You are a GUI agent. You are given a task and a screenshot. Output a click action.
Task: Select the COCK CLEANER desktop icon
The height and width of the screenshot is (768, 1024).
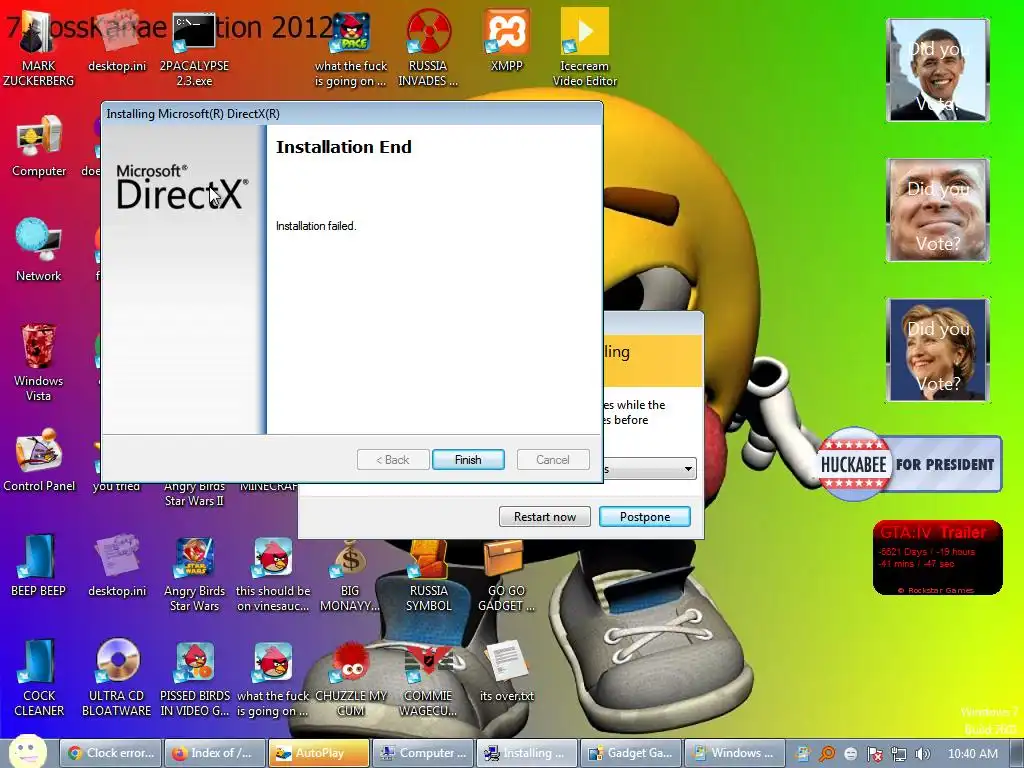39,678
